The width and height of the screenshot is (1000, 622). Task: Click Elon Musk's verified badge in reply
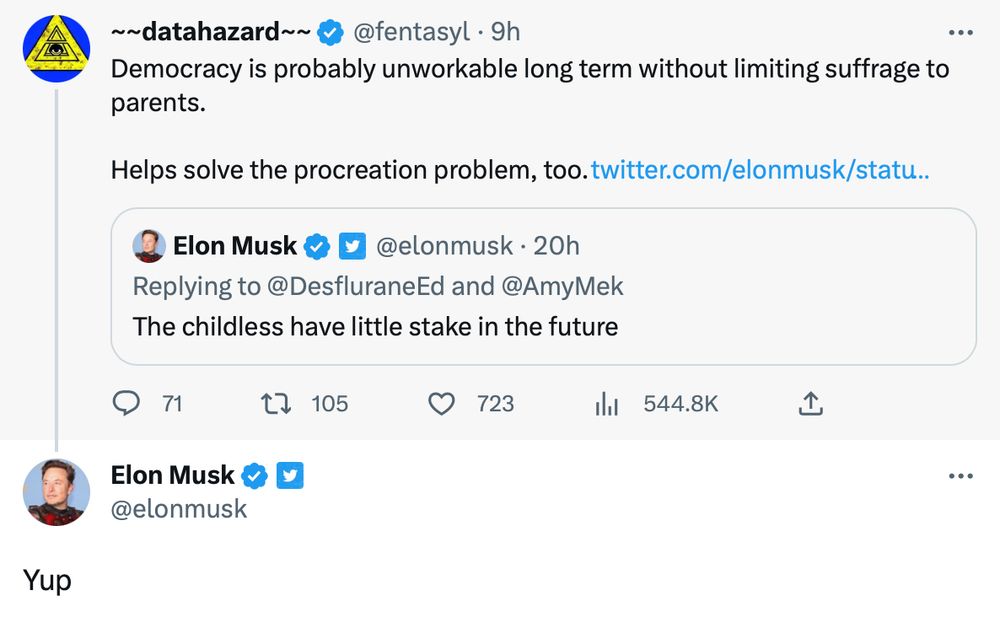click(x=255, y=476)
